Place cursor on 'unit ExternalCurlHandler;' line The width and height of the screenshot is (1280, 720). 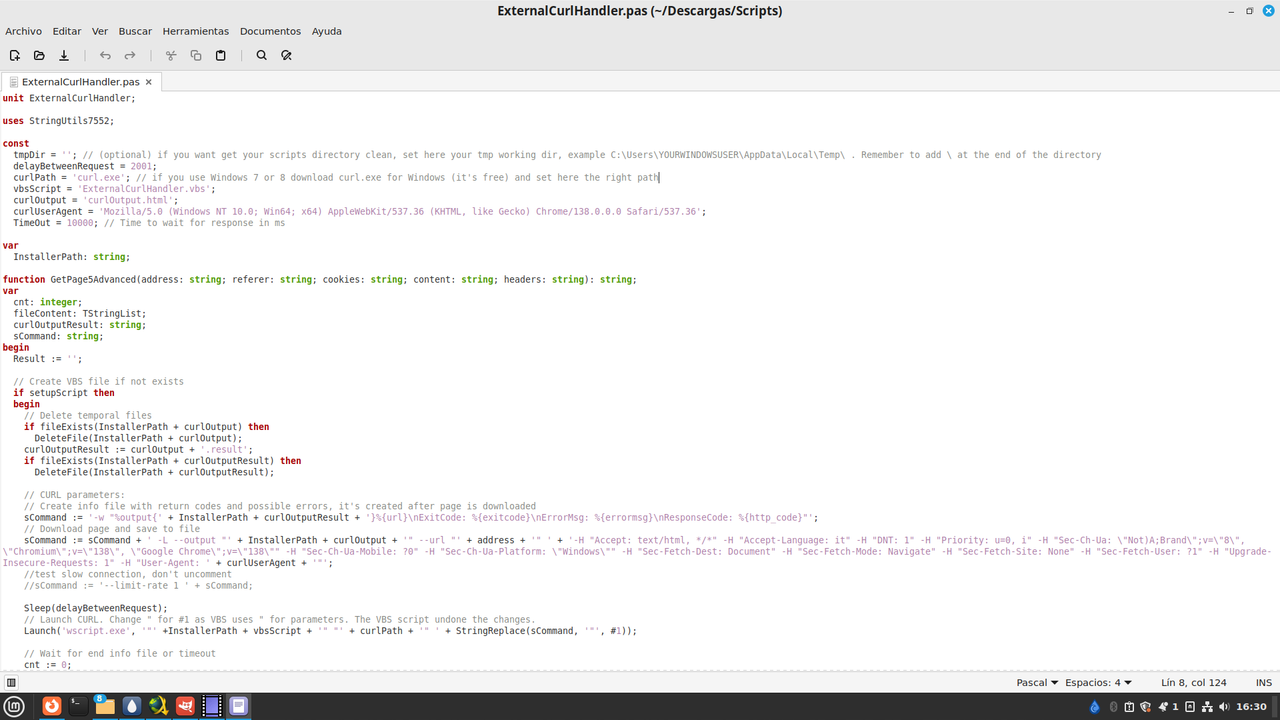point(69,98)
